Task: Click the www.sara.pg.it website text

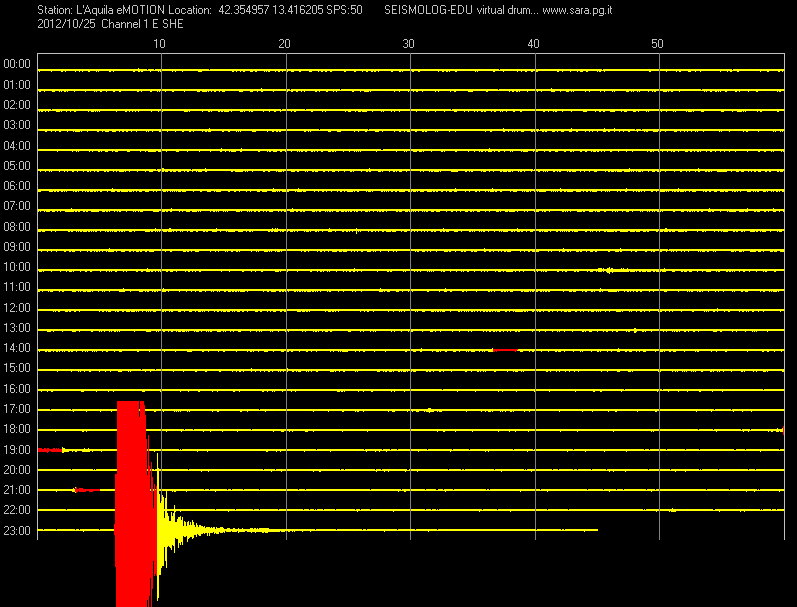Action: (577, 10)
